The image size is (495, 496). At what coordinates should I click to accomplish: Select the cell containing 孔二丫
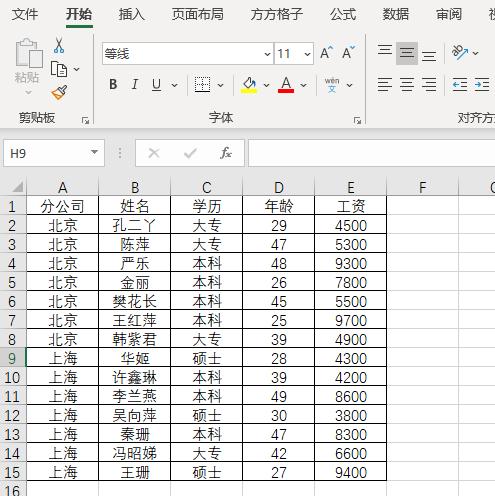coord(134,225)
